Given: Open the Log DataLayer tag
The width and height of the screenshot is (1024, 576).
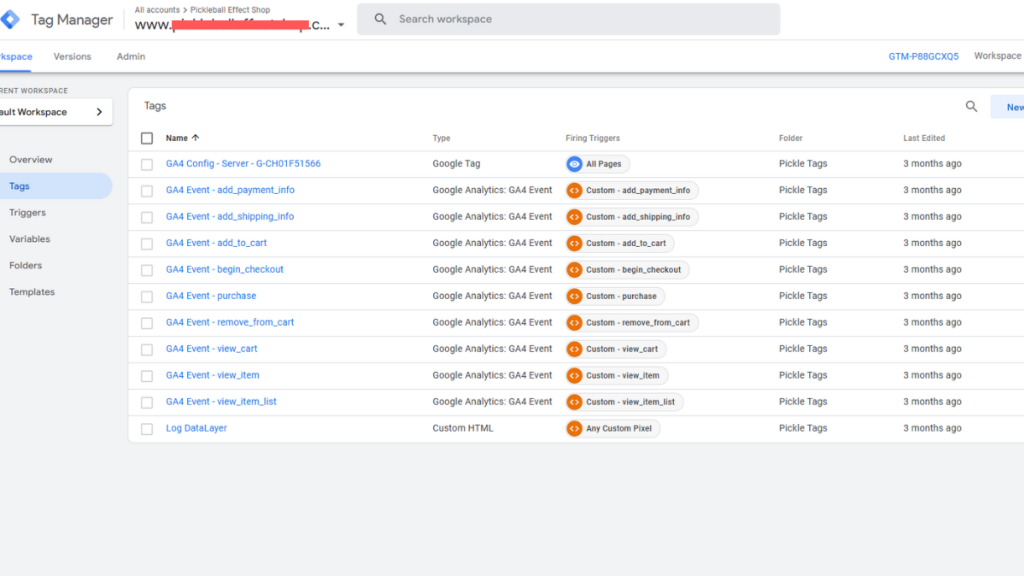Looking at the screenshot, I should [197, 428].
